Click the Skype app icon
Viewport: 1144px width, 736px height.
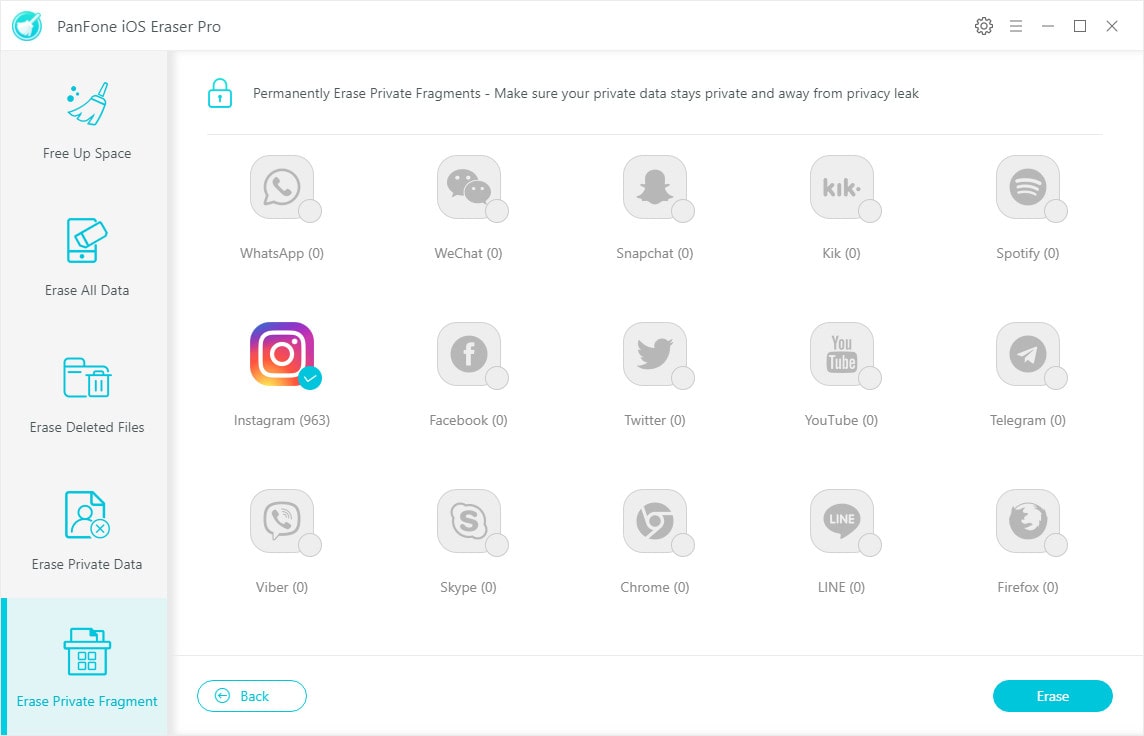(468, 521)
